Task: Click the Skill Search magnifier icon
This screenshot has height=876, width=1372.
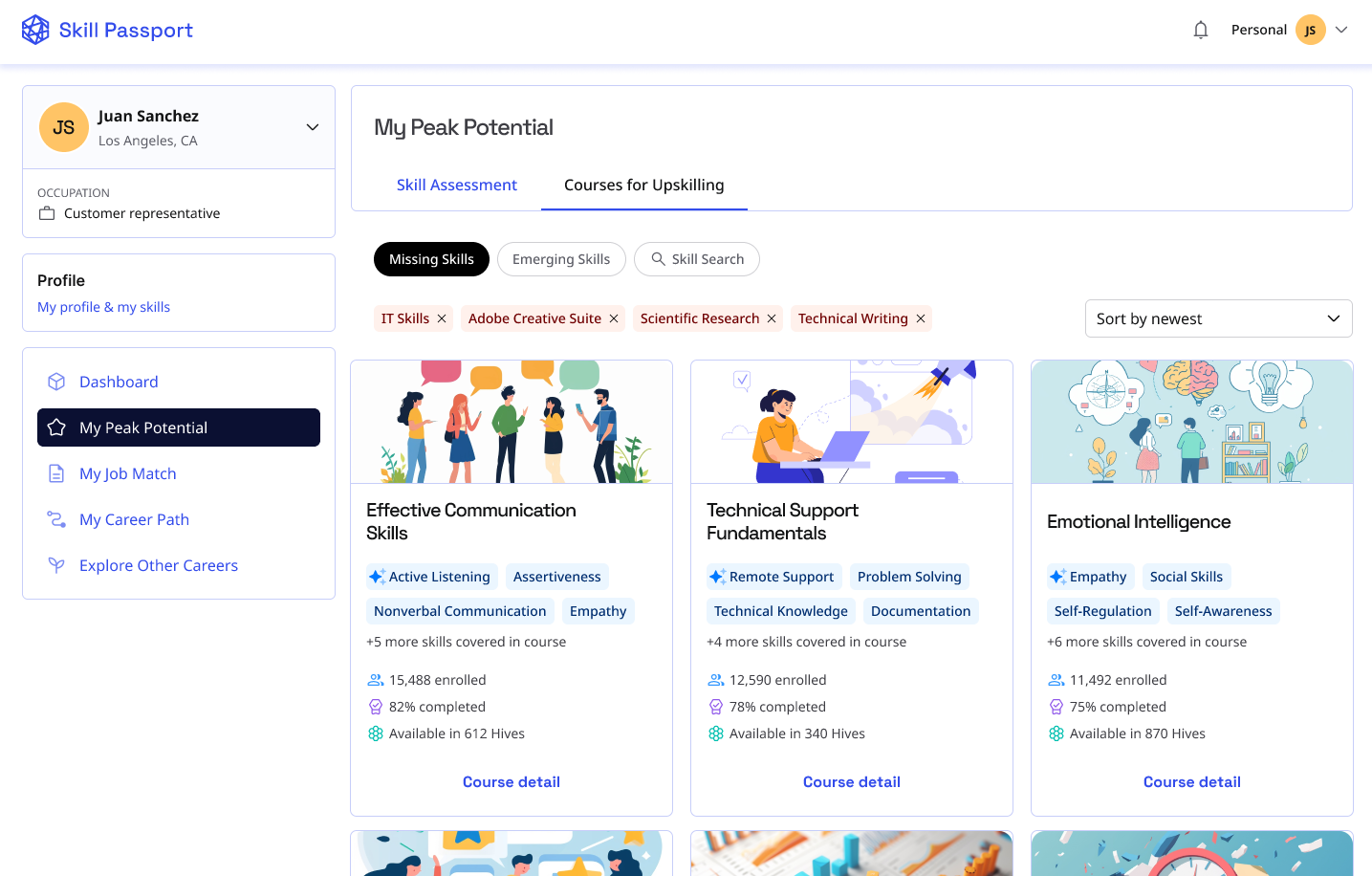Action: click(x=659, y=259)
